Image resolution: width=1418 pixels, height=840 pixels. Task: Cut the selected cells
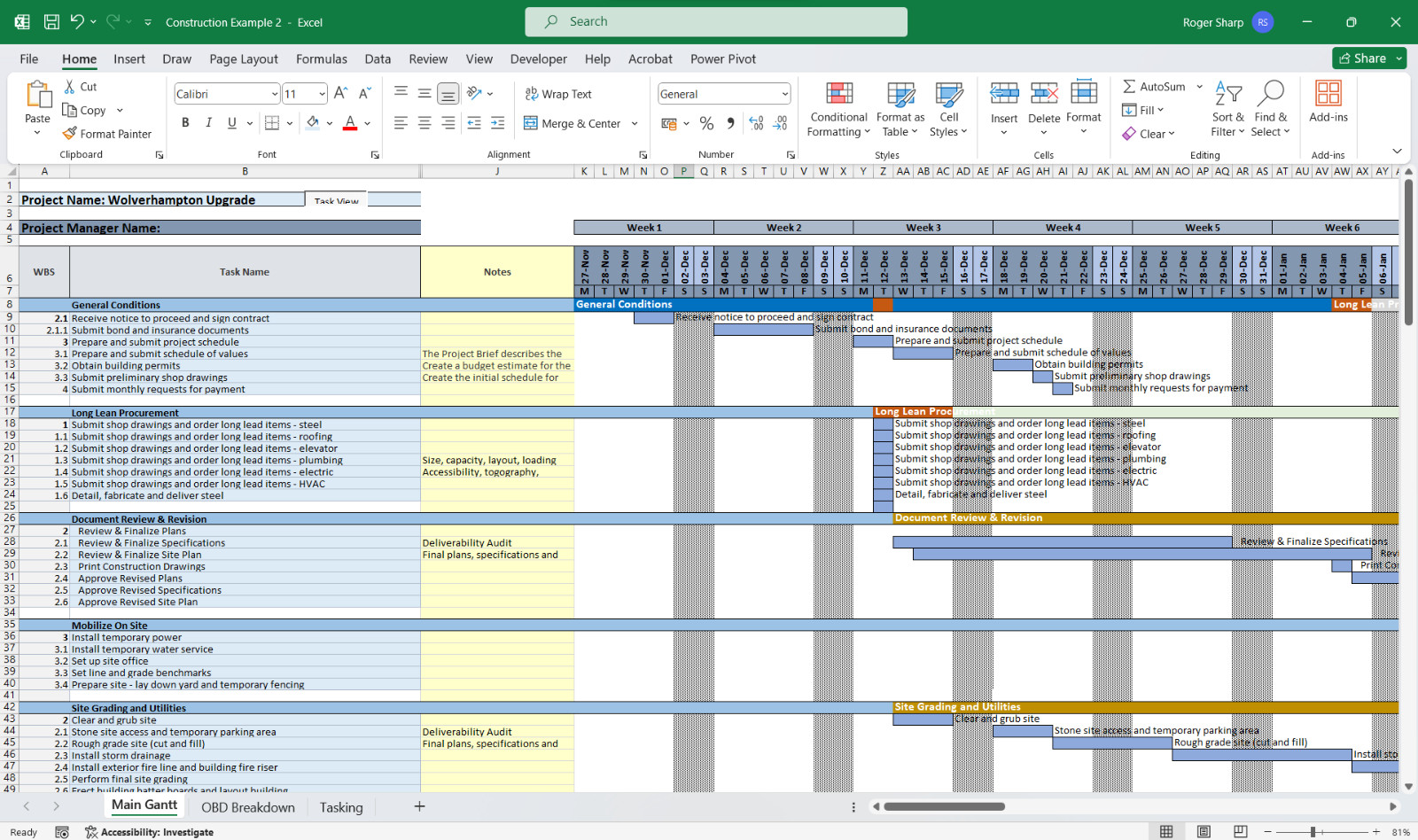pos(80,87)
